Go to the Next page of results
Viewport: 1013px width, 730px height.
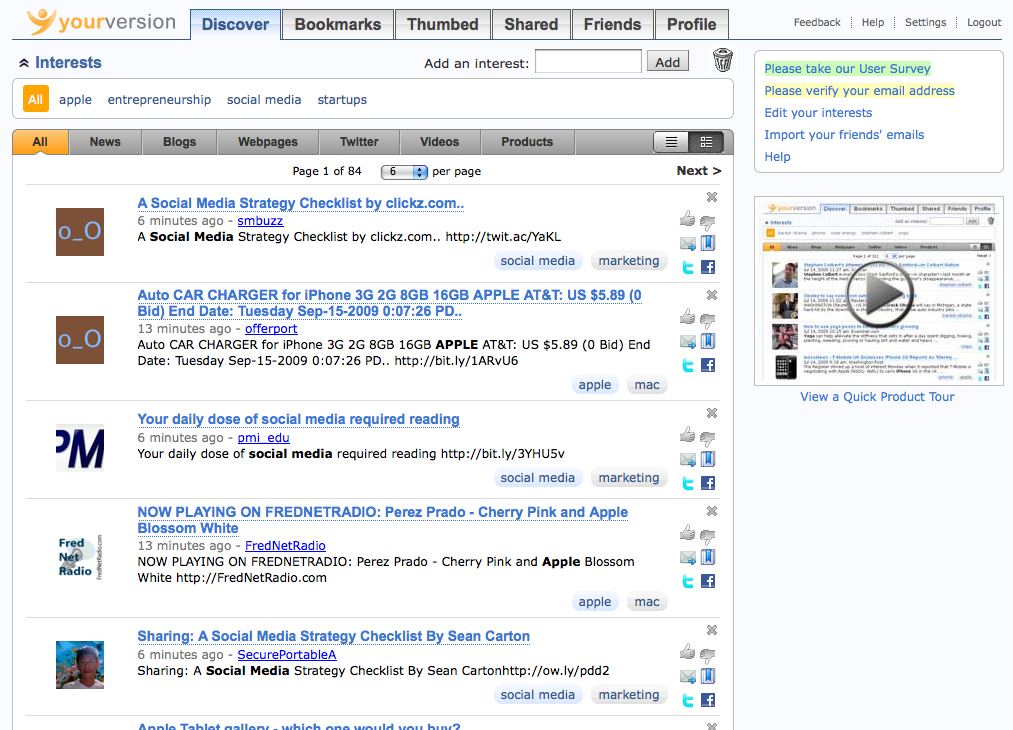[x=698, y=171]
